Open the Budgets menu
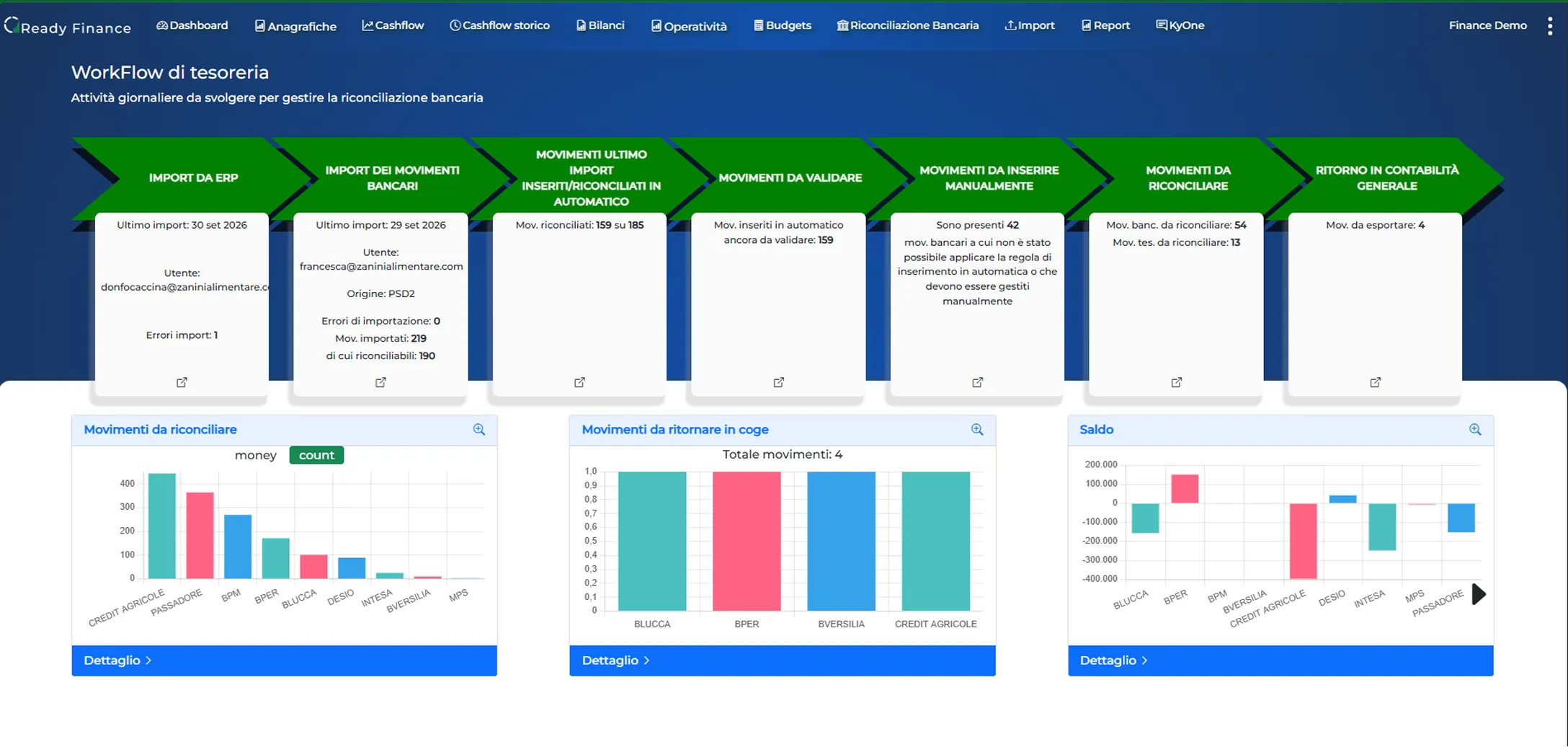 click(783, 25)
